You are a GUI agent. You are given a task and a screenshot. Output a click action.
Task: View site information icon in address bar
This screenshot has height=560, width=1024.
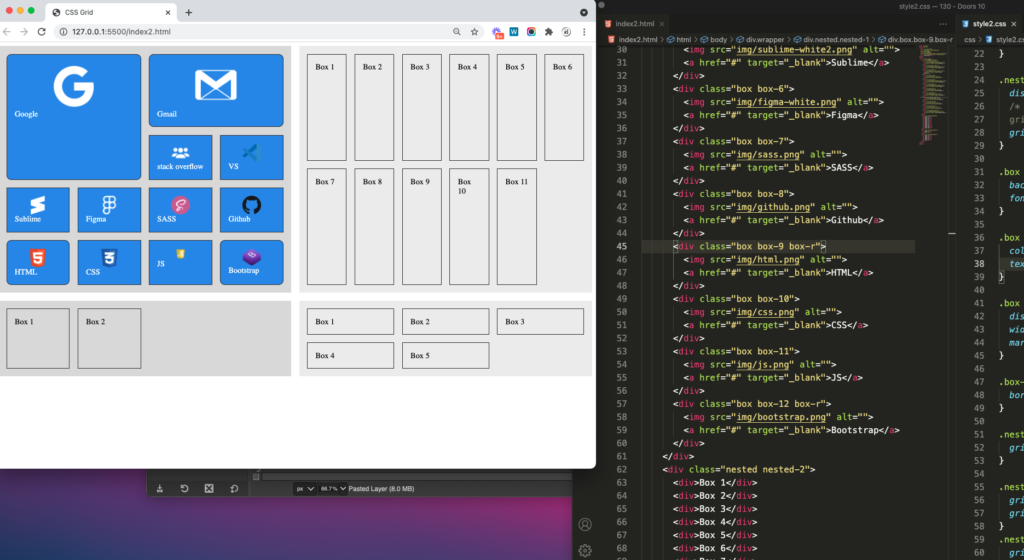click(63, 31)
